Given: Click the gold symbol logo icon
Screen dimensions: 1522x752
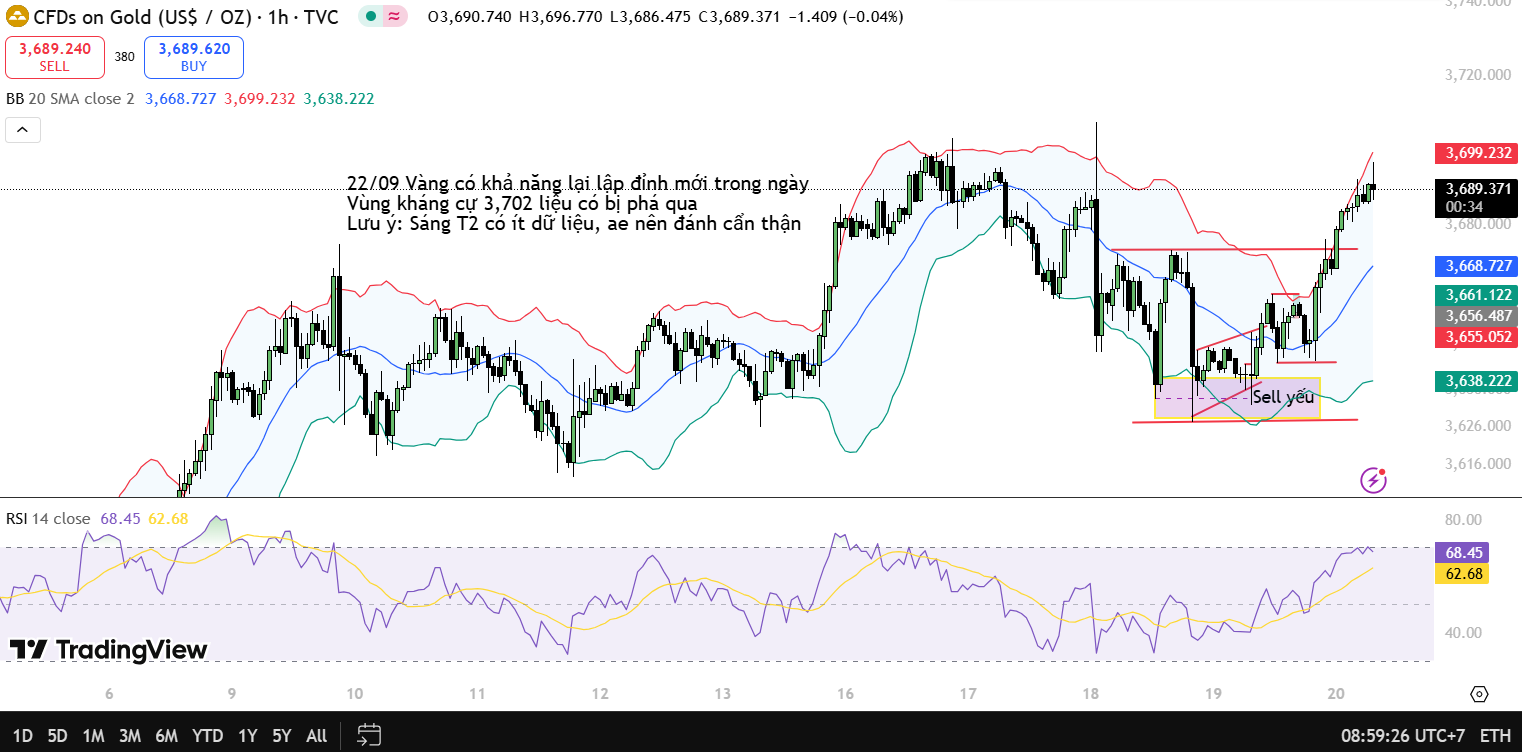Looking at the screenshot, I should coord(17,17).
